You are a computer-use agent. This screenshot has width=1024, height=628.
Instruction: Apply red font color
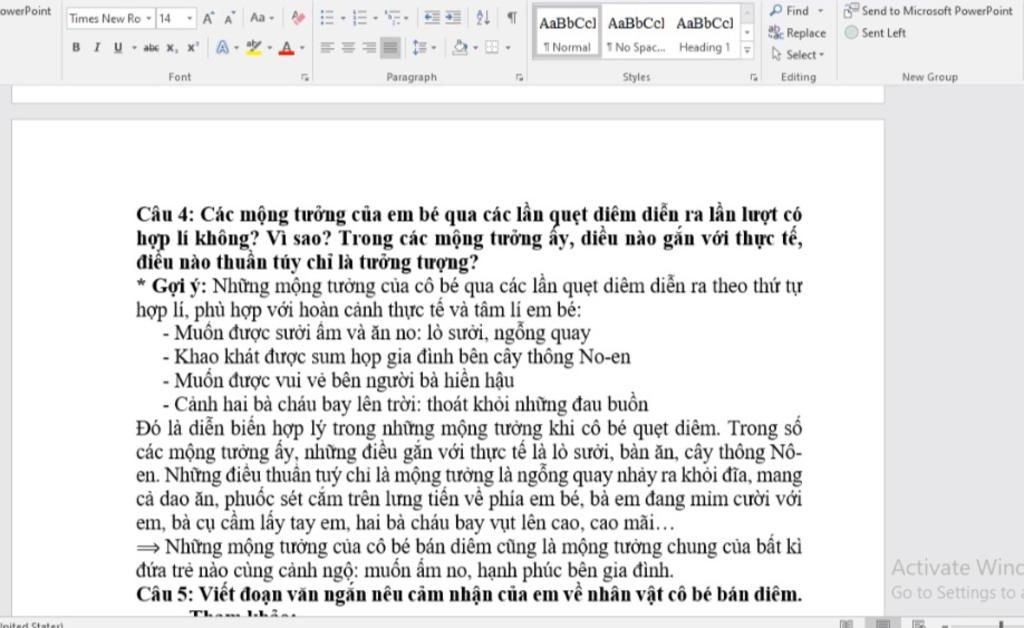(x=286, y=48)
